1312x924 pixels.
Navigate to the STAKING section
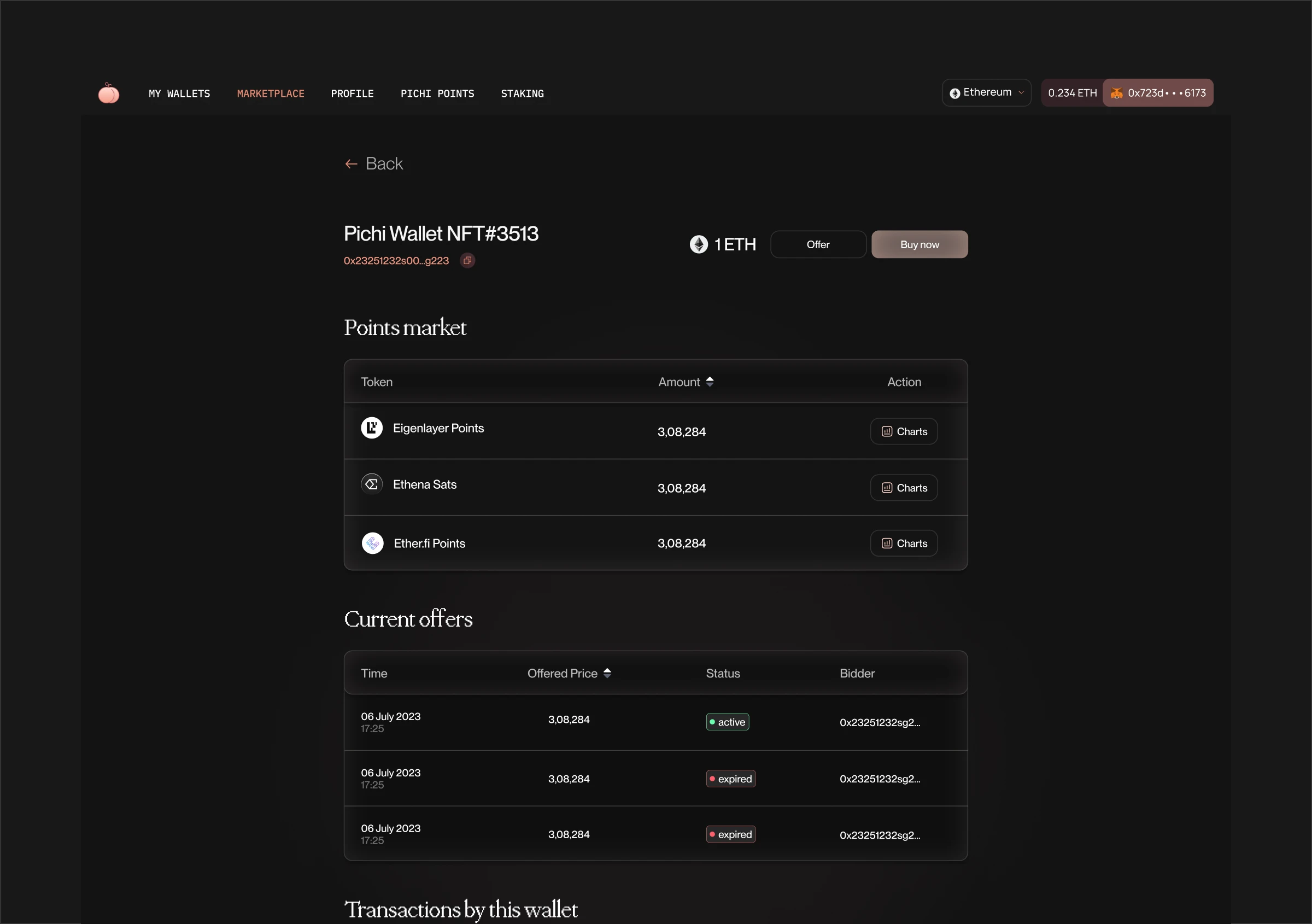pyautogui.click(x=522, y=93)
